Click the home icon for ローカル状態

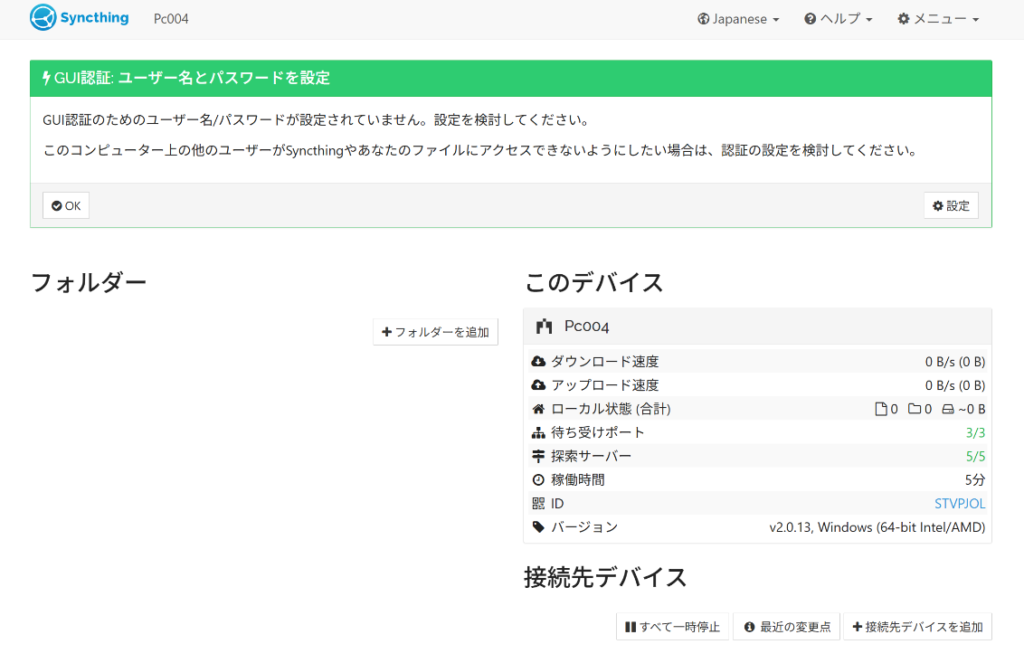538,409
